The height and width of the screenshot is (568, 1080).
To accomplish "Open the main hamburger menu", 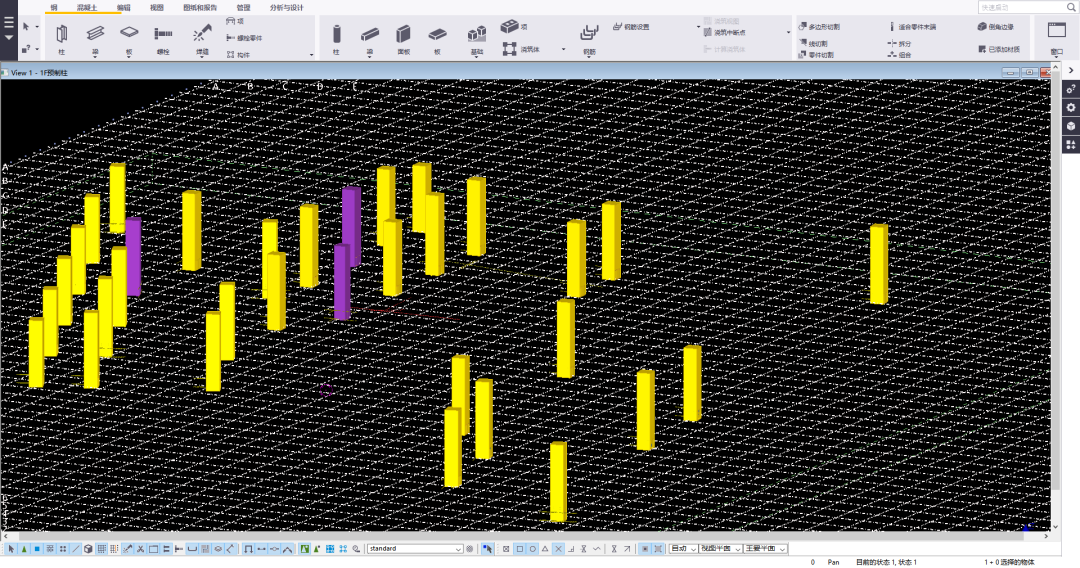I will tap(9, 22).
